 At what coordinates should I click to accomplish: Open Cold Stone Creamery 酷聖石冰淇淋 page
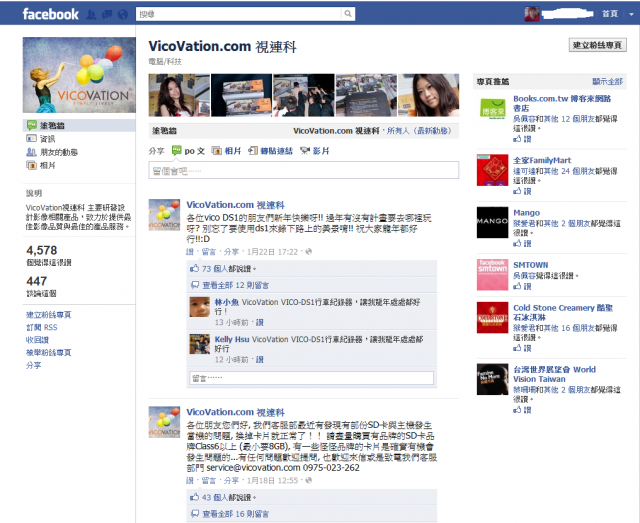point(563,312)
